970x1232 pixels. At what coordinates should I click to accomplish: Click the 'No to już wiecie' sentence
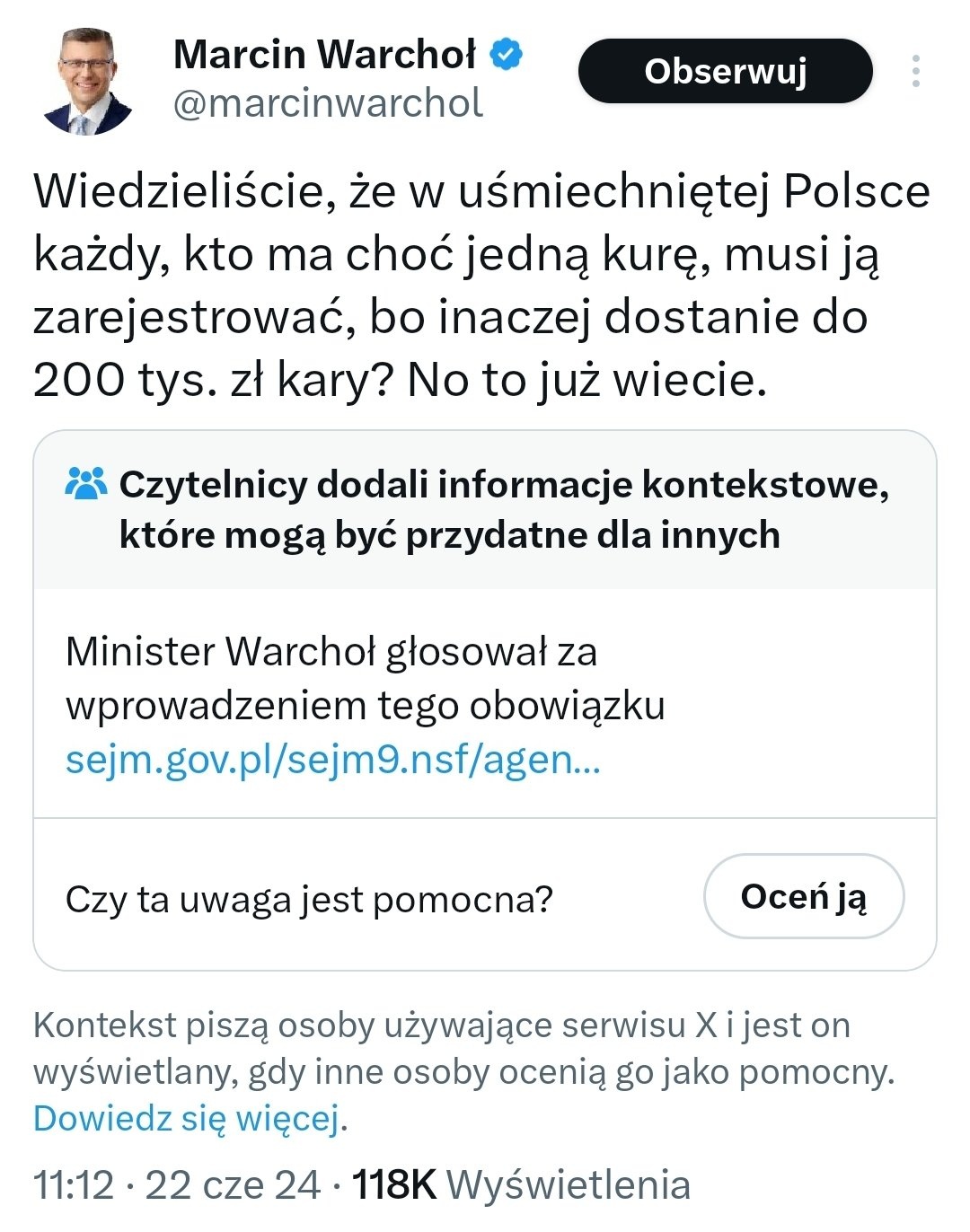[x=587, y=380]
